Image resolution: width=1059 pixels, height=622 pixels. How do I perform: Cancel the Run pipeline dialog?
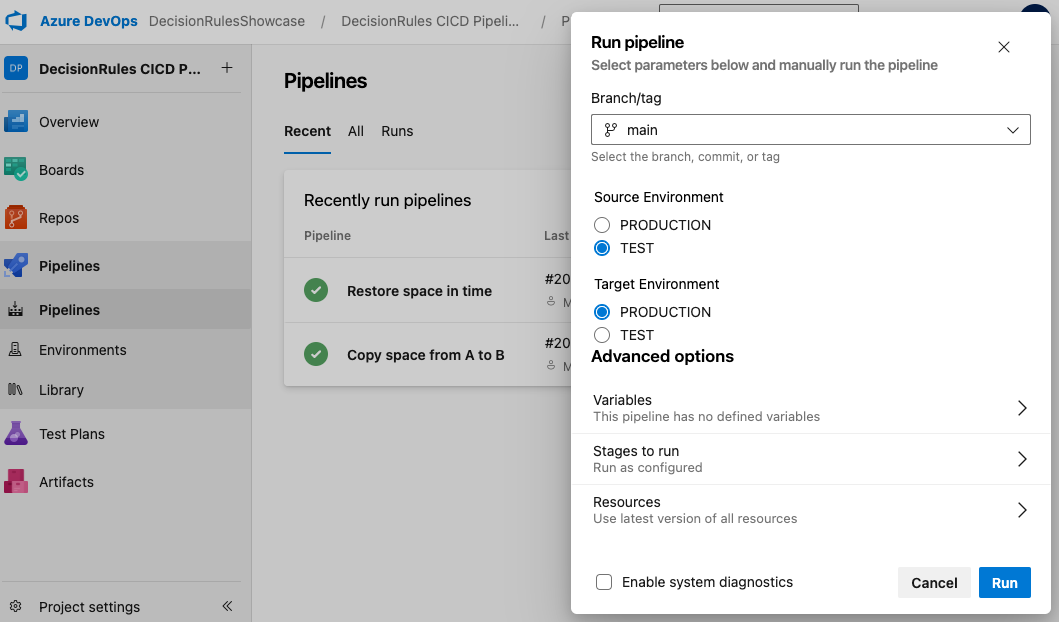click(934, 583)
